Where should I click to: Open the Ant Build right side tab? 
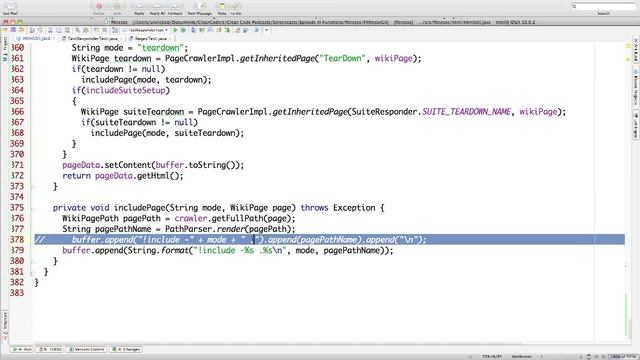tap(636, 50)
